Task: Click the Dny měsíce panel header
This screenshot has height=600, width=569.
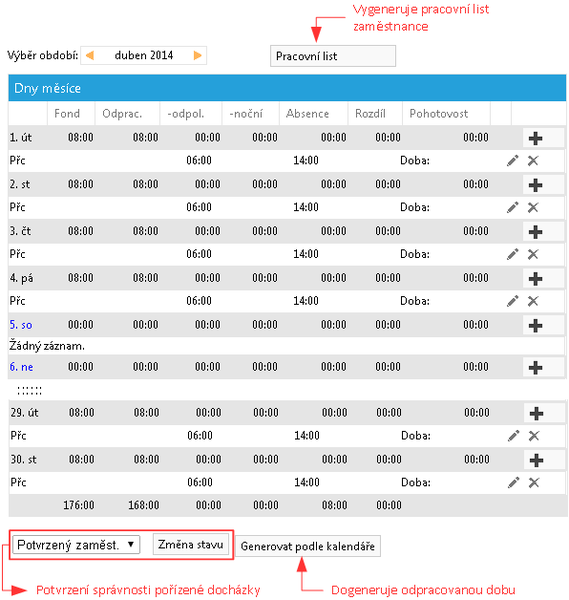Action: click(287, 88)
